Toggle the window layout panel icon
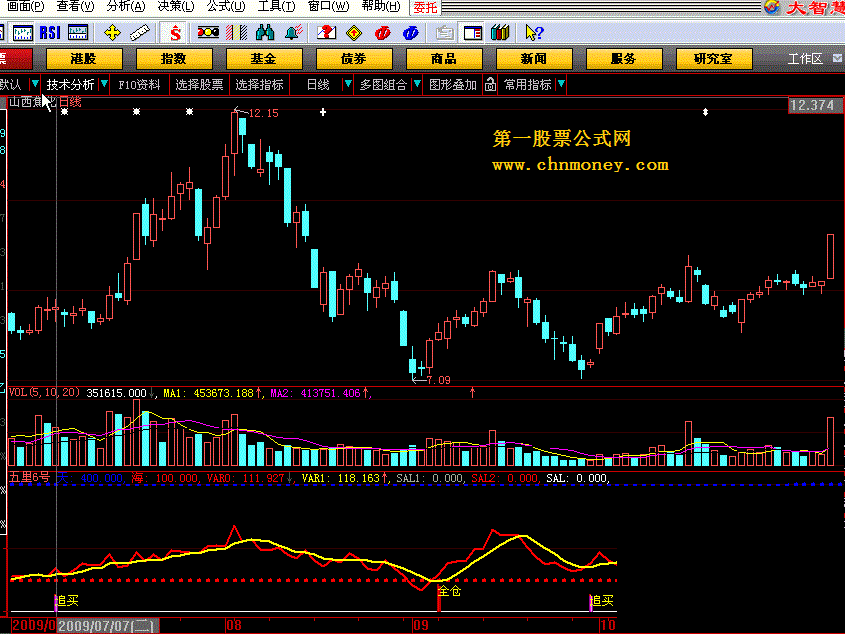This screenshot has width=845, height=634. click(x=473, y=33)
